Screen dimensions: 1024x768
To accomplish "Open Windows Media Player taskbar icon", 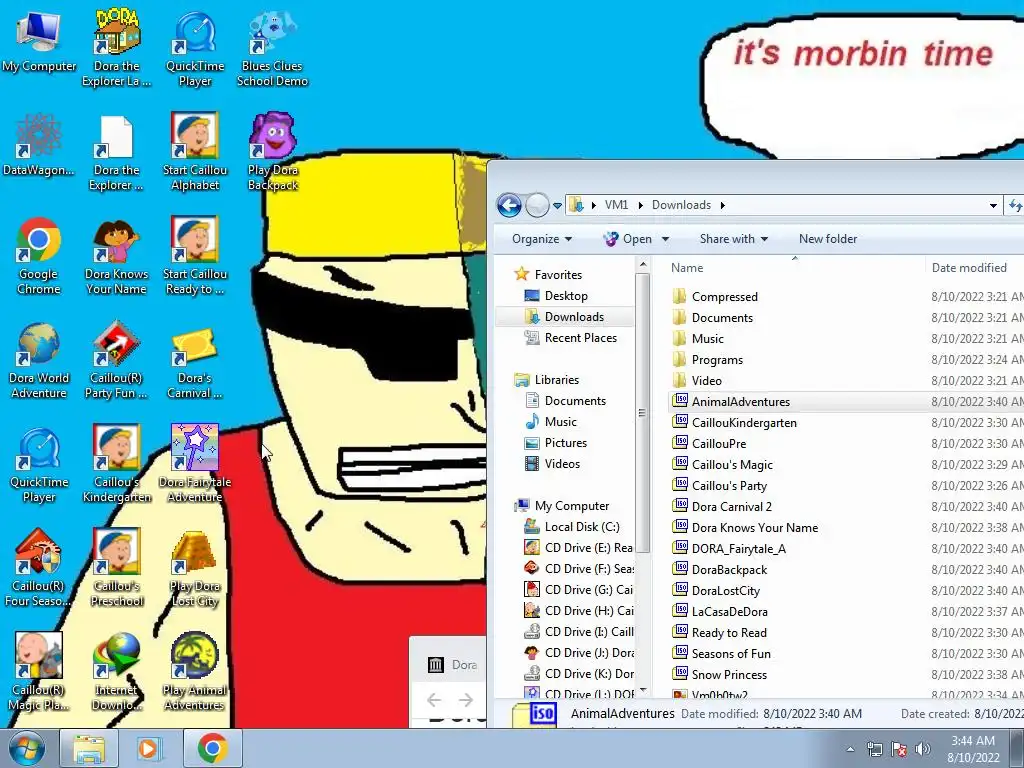I will click(x=150, y=748).
